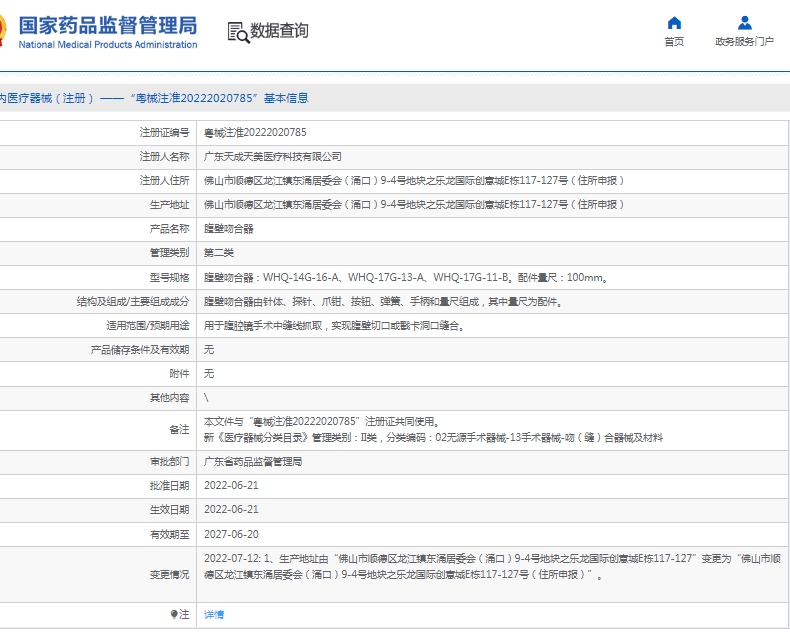Click 无 value in 产品储存条件及有效期 row
The width and height of the screenshot is (790, 635).
click(209, 350)
